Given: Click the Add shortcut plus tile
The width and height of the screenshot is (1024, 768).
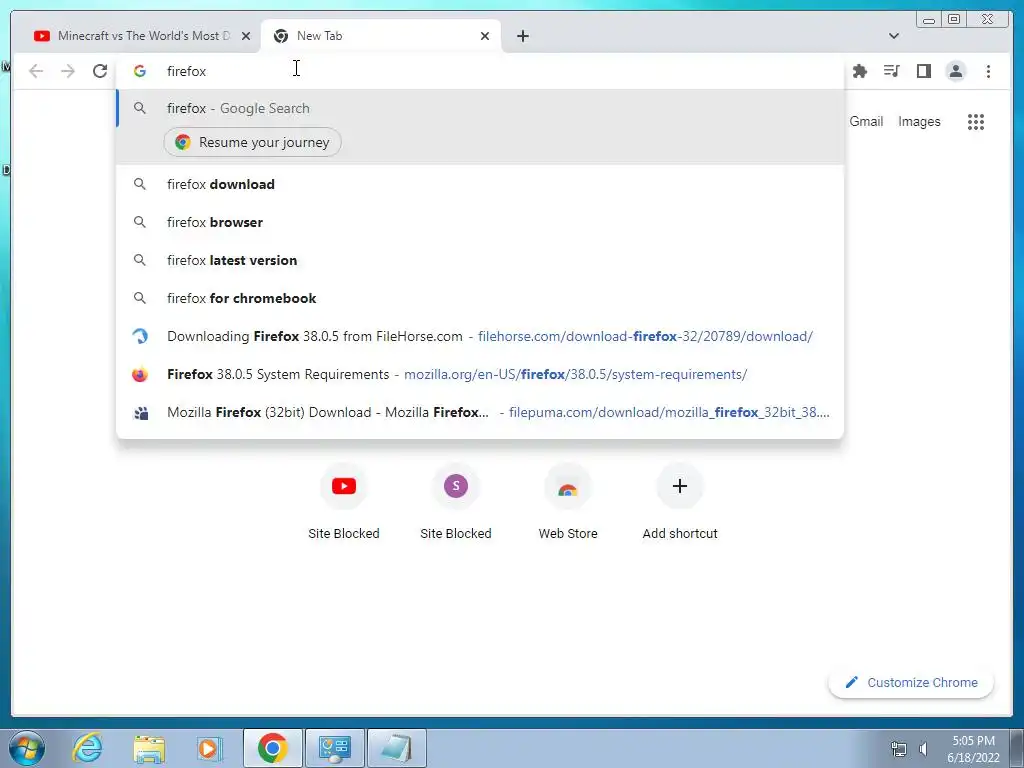Looking at the screenshot, I should click(x=680, y=502).
